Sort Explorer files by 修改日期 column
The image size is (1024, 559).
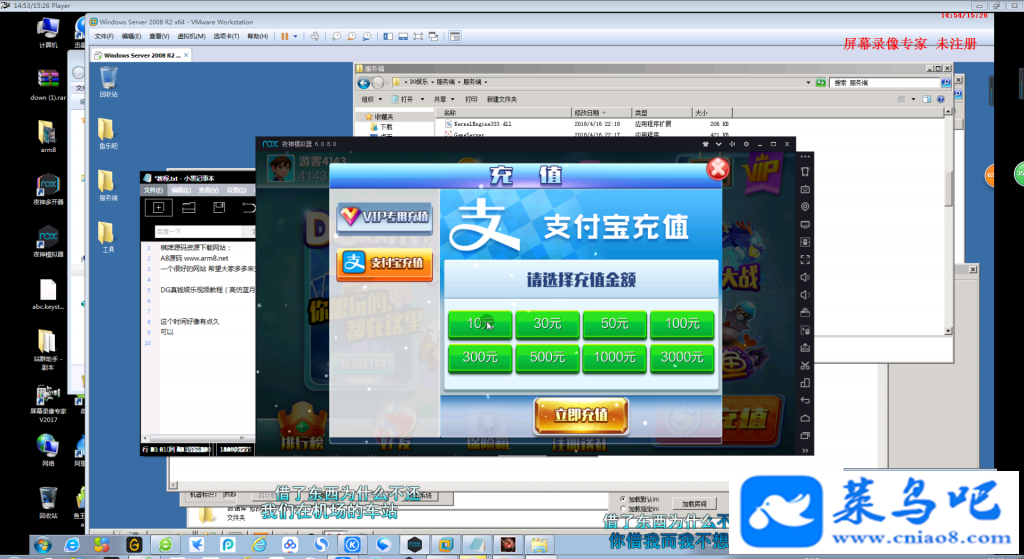tap(601, 112)
